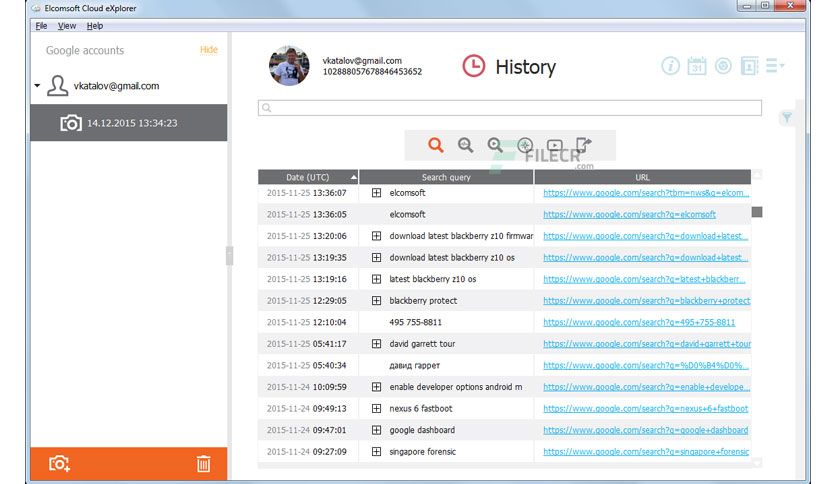Expand the singapore forensic row
Viewport: 836px width, 484px height.
pyautogui.click(x=376, y=451)
